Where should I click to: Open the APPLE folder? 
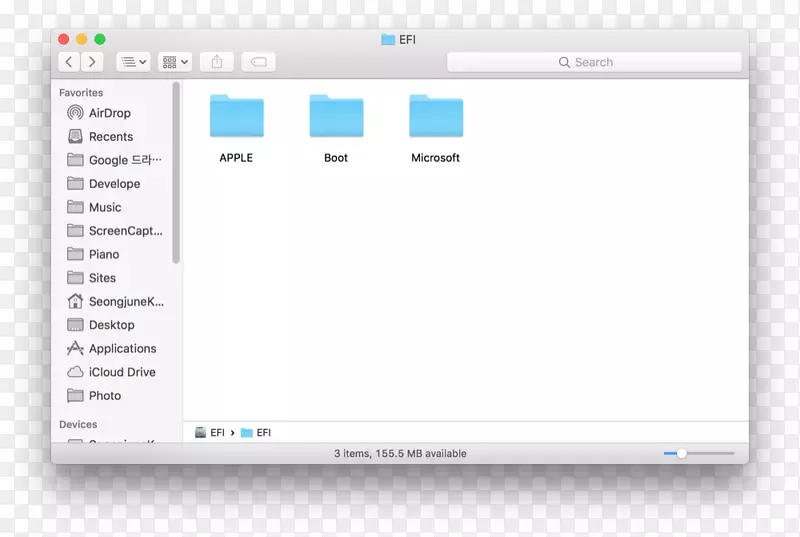tap(236, 117)
